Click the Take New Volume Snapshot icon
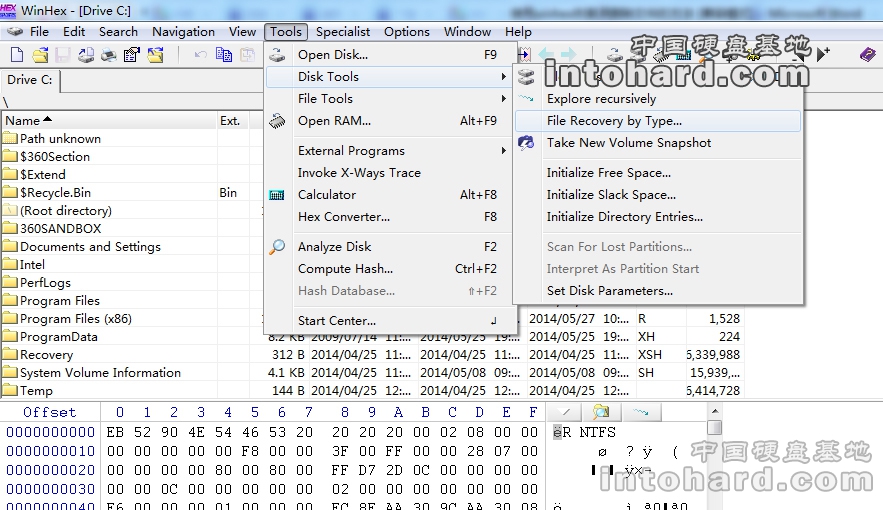 coord(526,142)
